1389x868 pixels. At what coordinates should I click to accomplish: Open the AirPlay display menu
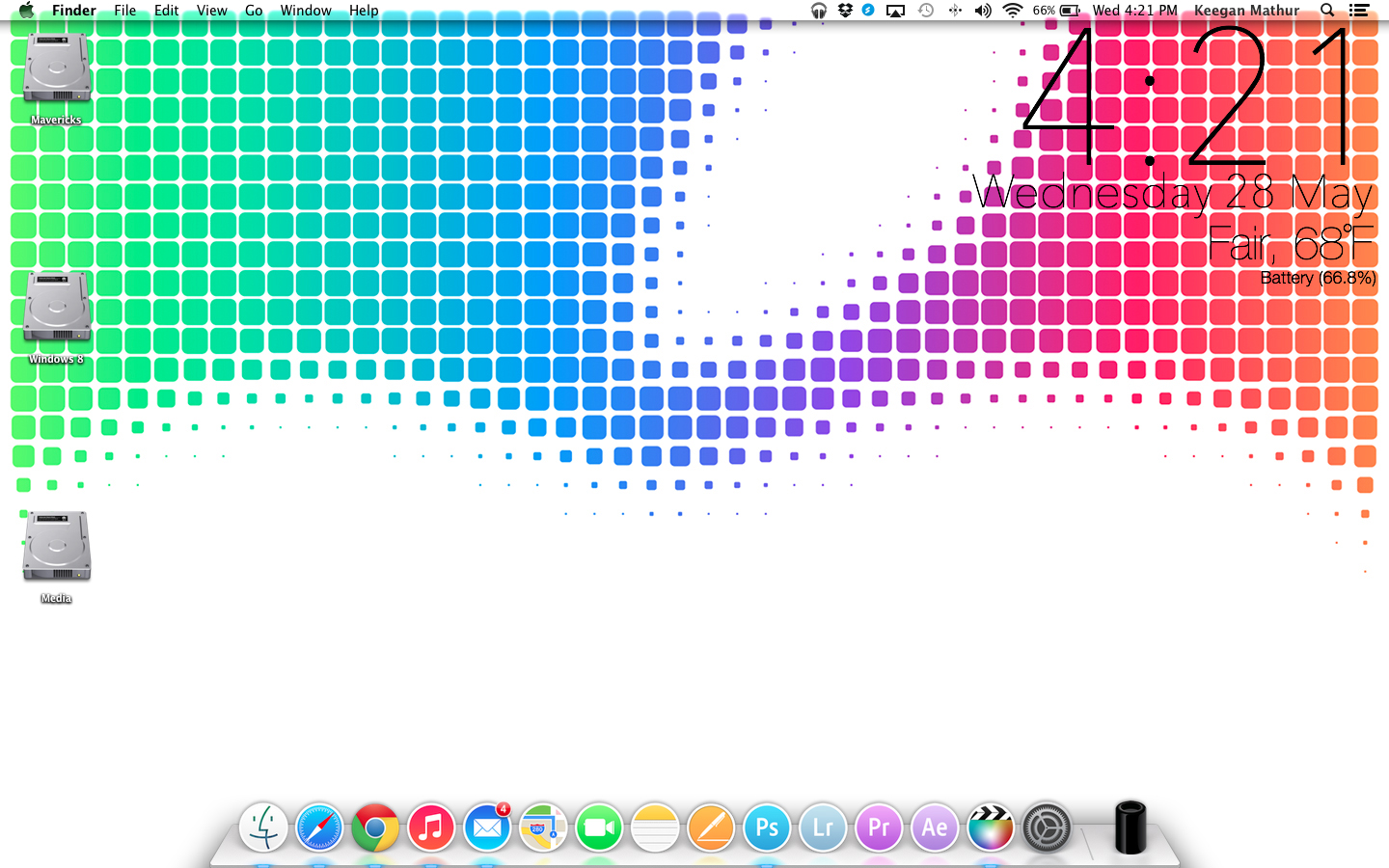[x=896, y=11]
